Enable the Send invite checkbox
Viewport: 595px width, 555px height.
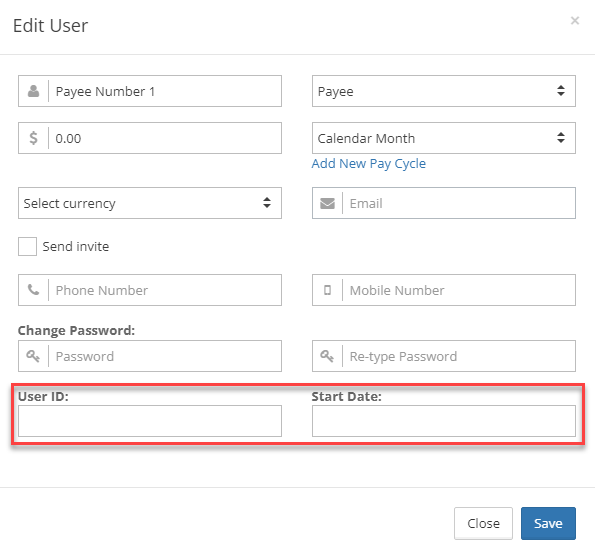click(27, 247)
